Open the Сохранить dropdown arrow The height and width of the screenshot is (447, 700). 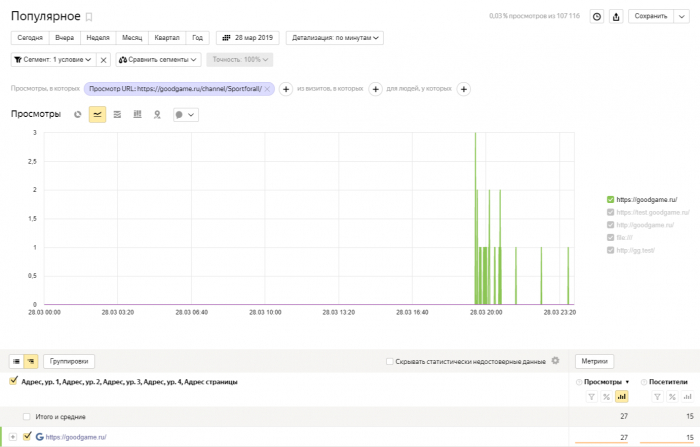click(681, 17)
